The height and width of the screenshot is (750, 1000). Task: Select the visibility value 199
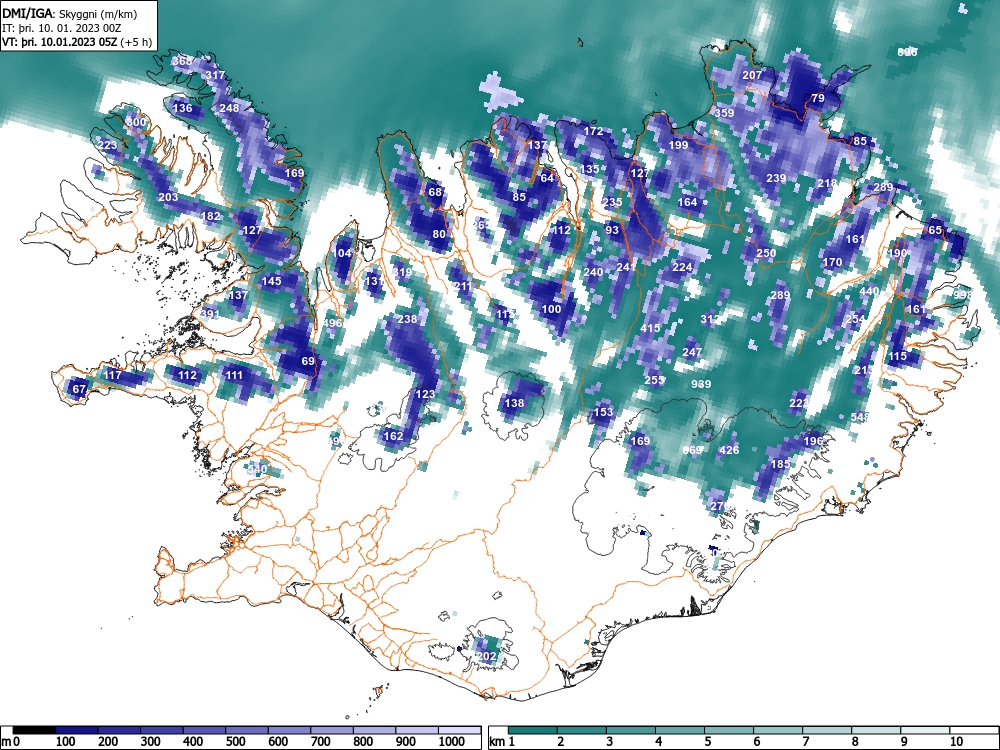[679, 145]
